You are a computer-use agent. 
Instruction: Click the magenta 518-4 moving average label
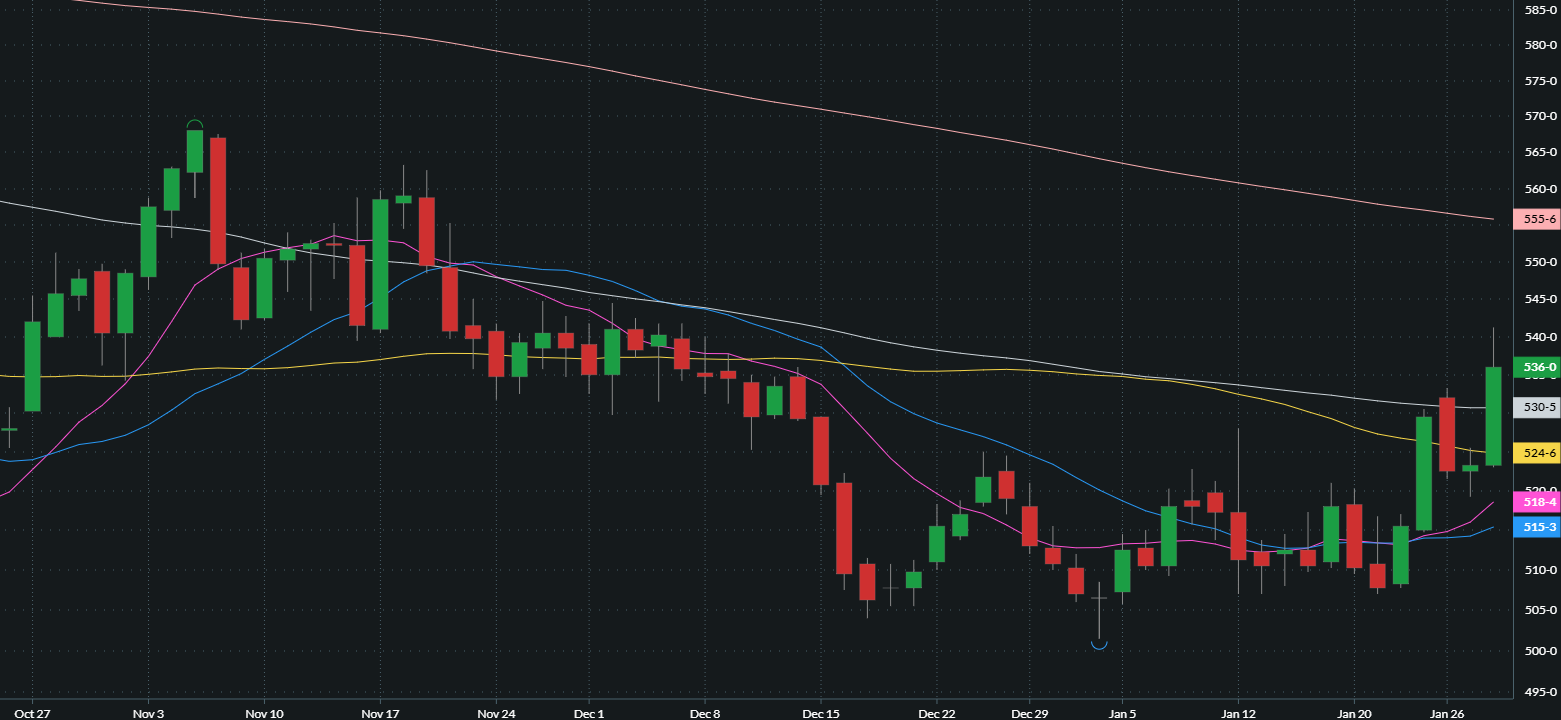(x=1537, y=502)
